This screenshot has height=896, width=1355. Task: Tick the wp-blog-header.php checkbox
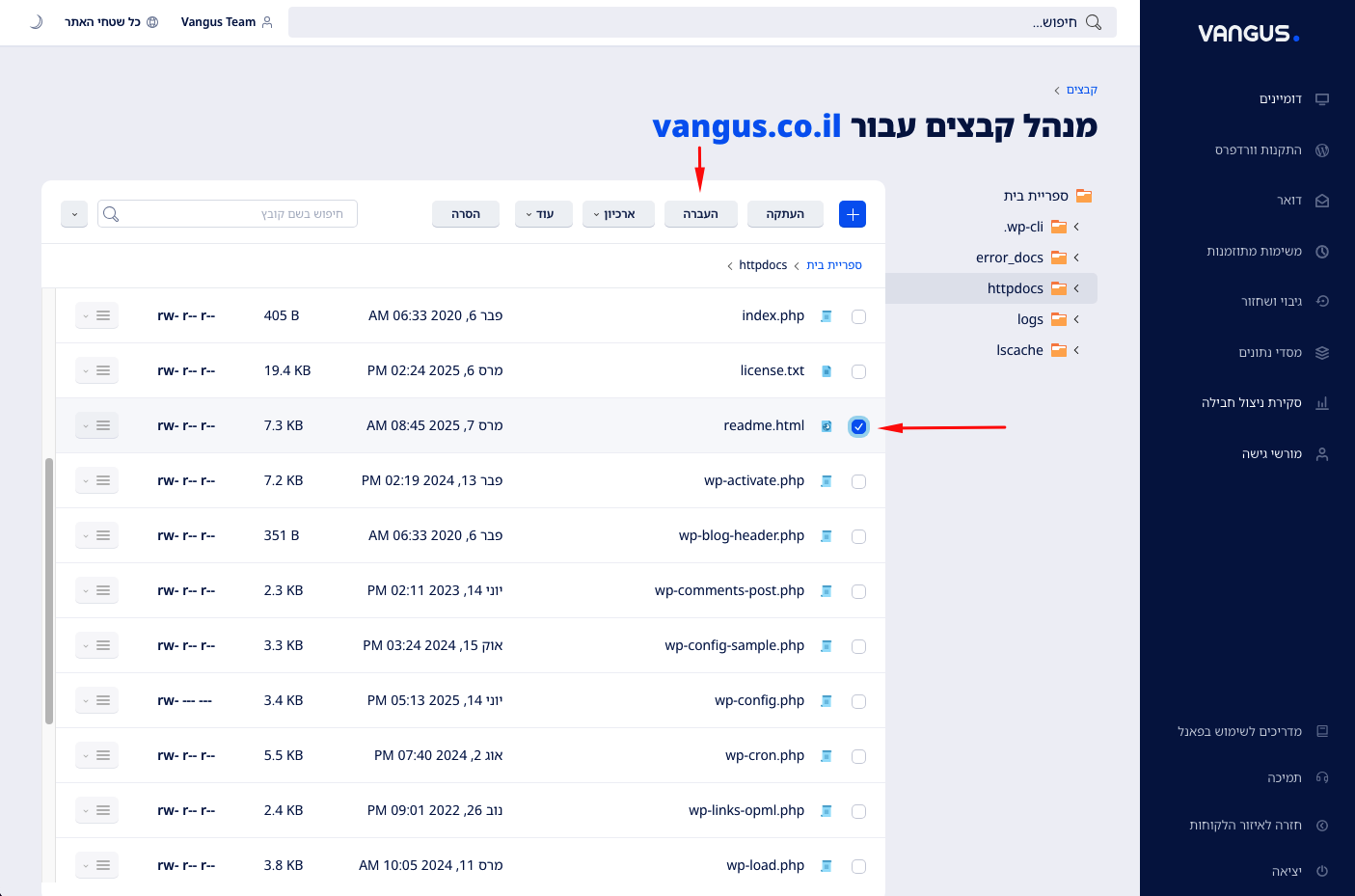[858, 536]
